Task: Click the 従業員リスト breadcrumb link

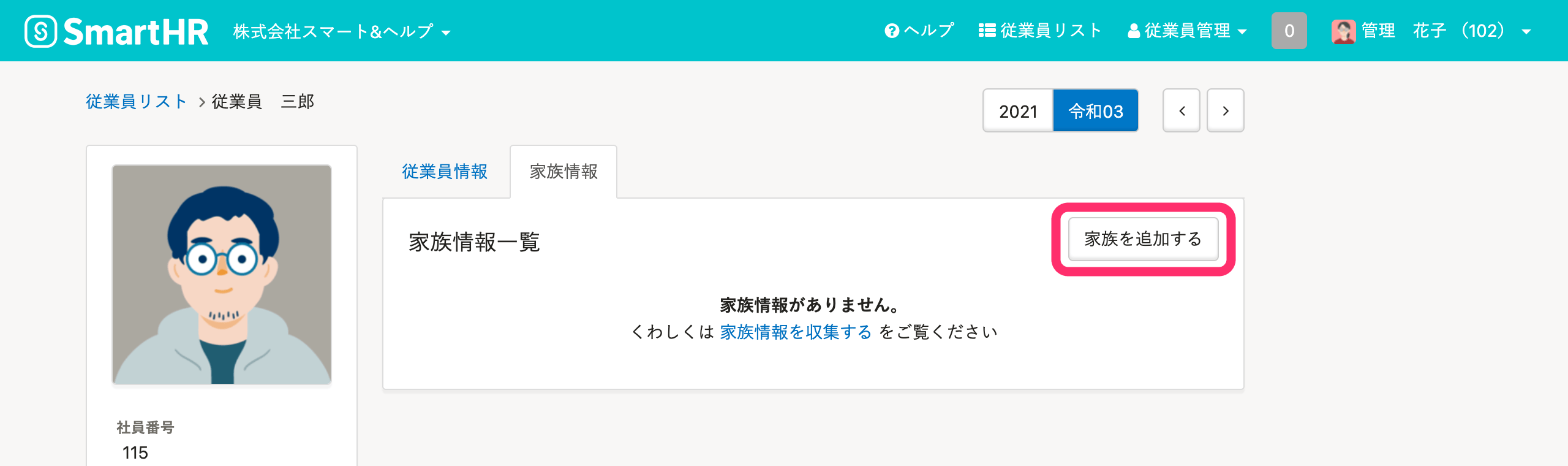Action: click(x=136, y=101)
